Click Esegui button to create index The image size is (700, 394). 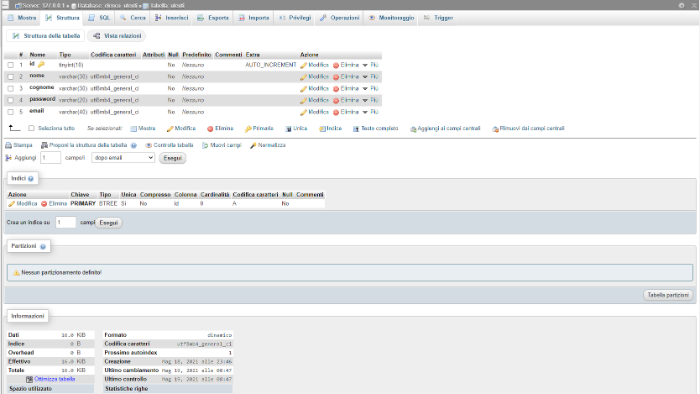click(108, 223)
